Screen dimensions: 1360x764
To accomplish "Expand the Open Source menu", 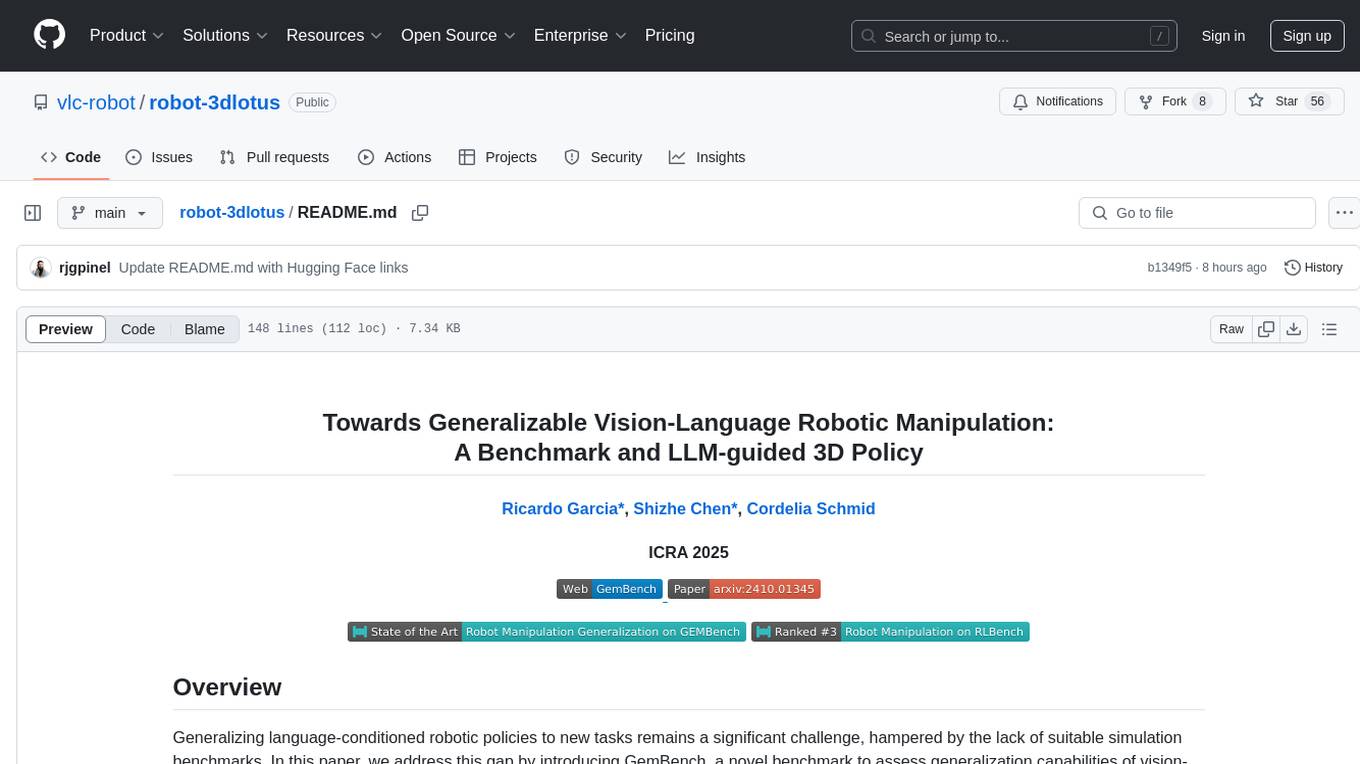I will pyautogui.click(x=458, y=35).
